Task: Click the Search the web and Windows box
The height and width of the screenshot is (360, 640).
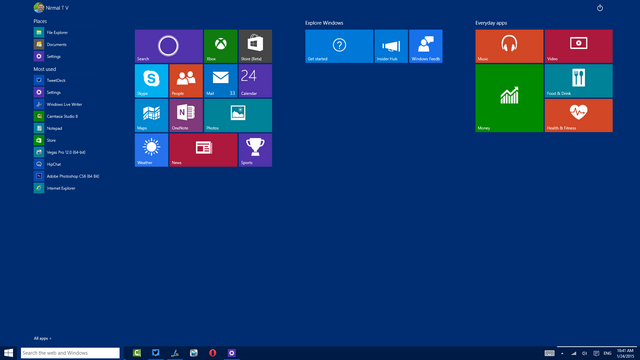Action: coord(70,353)
